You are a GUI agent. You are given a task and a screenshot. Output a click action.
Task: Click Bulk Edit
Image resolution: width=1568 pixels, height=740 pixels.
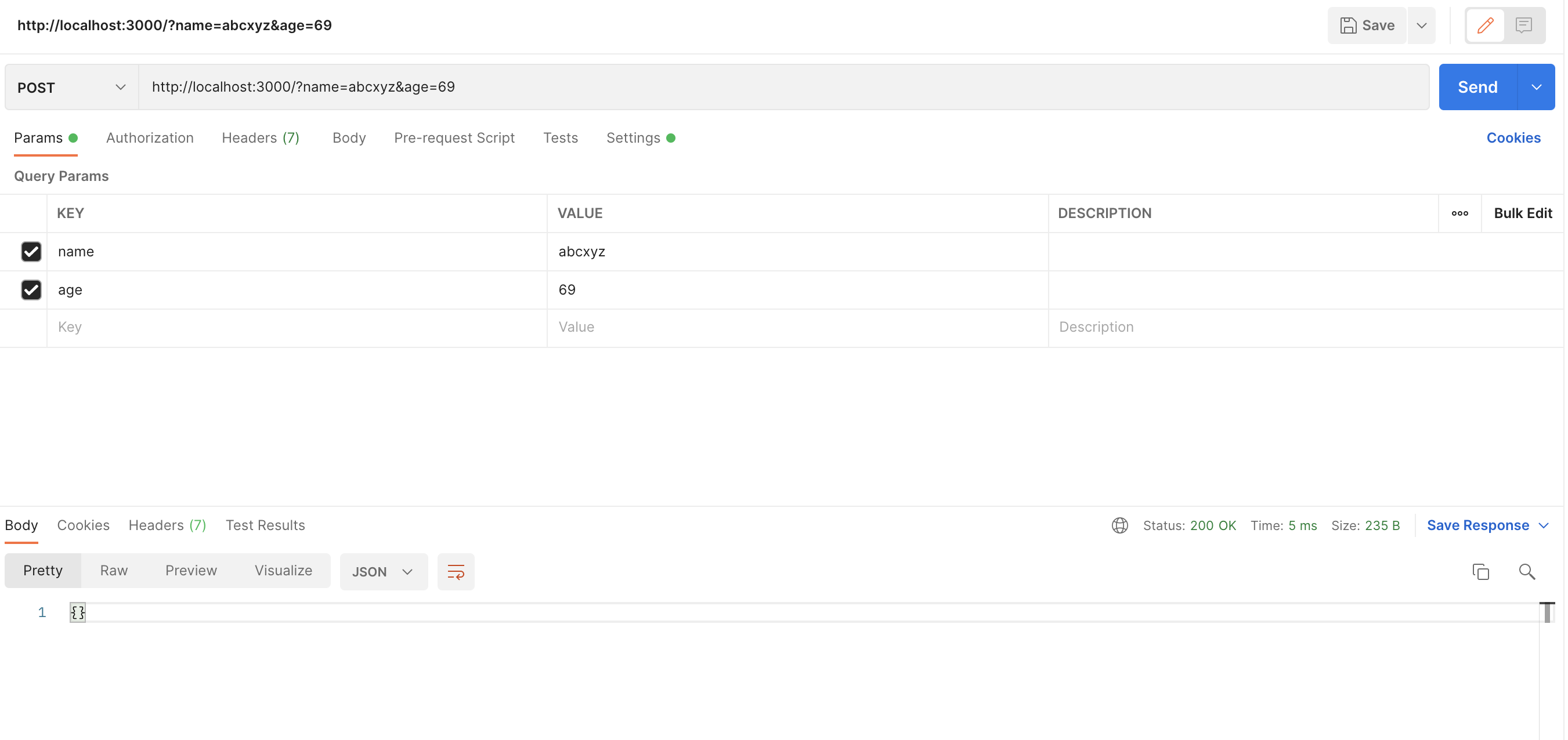point(1523,213)
